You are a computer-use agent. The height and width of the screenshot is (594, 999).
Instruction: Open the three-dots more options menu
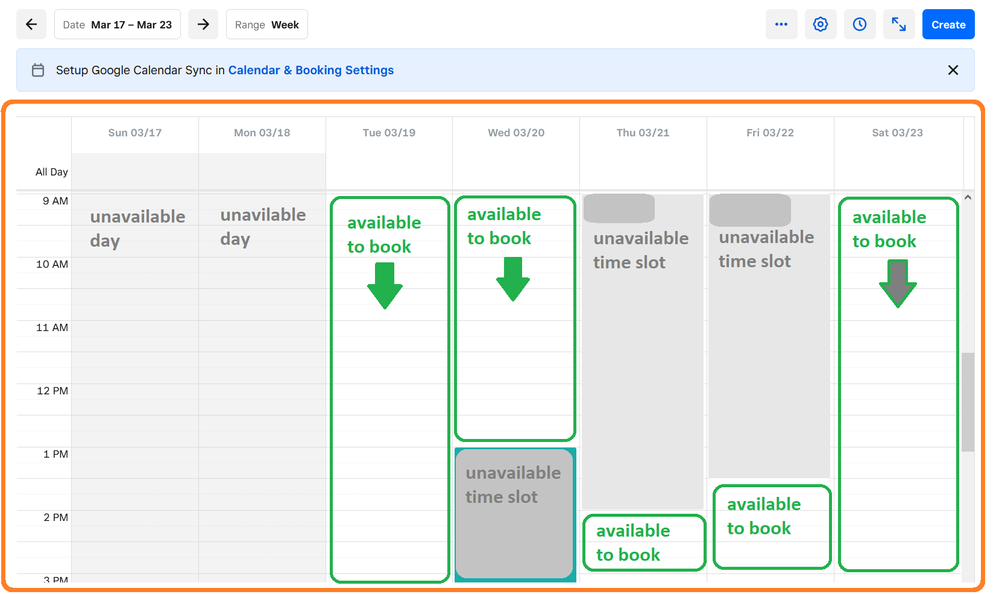point(781,25)
